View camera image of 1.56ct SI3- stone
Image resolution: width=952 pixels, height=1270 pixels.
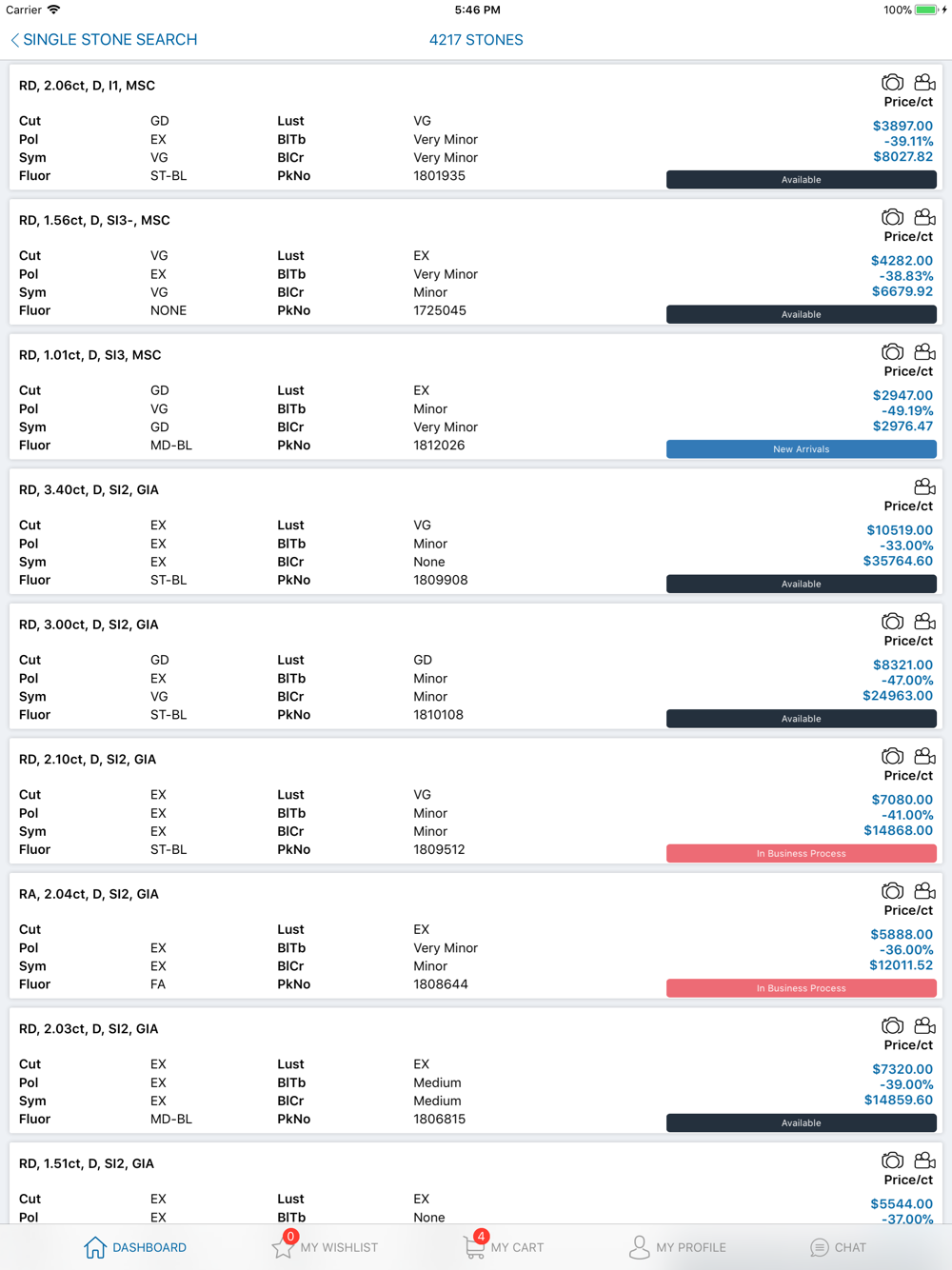click(892, 218)
